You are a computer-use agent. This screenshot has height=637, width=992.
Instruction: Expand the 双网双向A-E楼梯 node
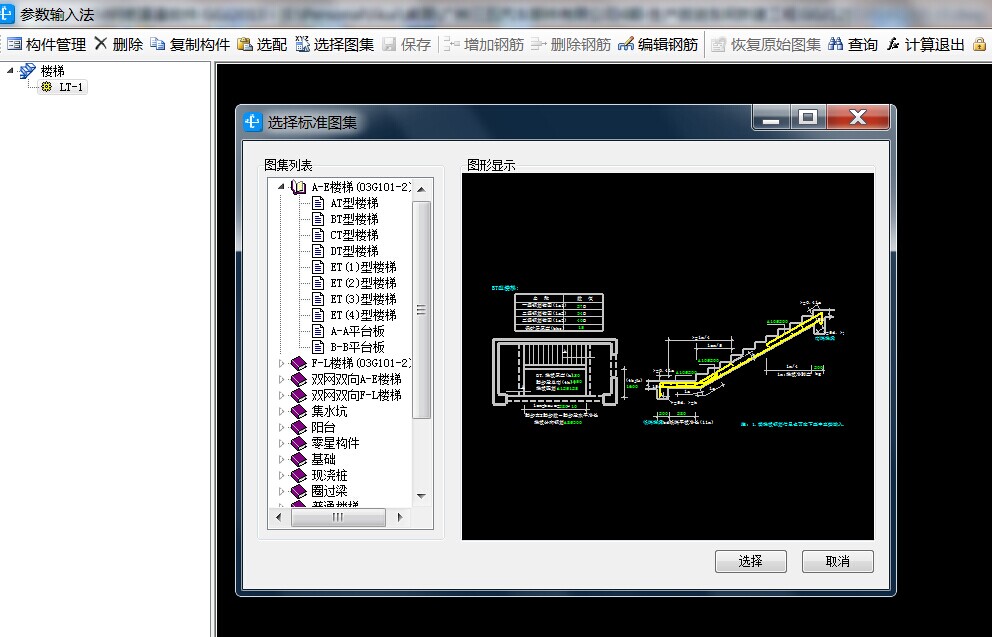pyautogui.click(x=282, y=379)
